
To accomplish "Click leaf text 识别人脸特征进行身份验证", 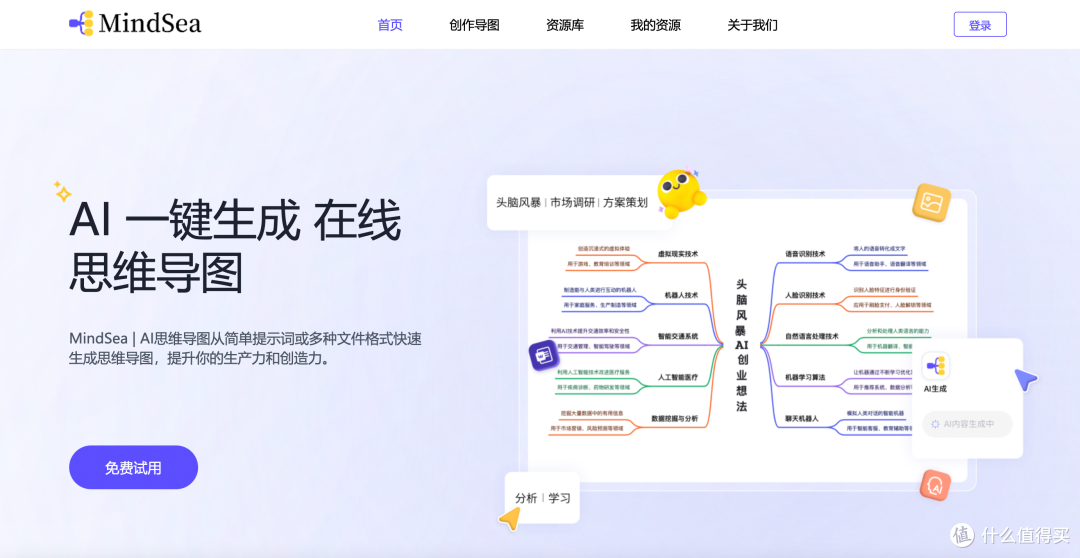I will (x=884, y=289).
